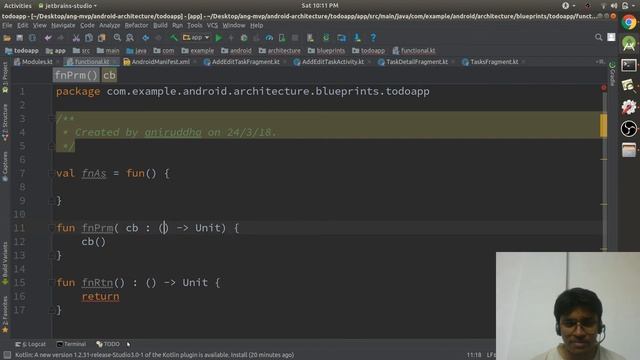Click the Sync Project with Gradle icon
The image size is (640, 360).
(326, 38)
